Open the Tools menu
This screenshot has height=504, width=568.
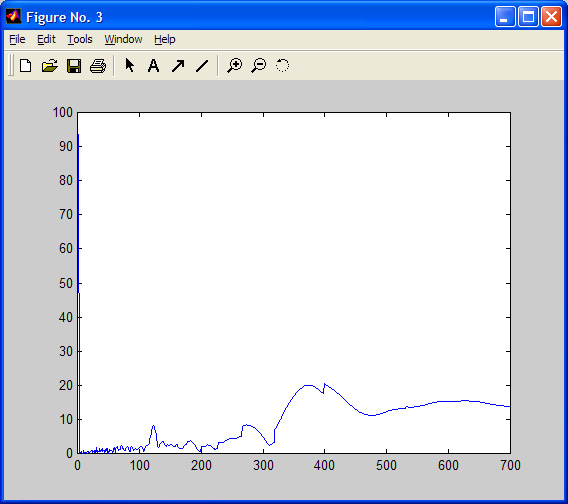click(80, 39)
